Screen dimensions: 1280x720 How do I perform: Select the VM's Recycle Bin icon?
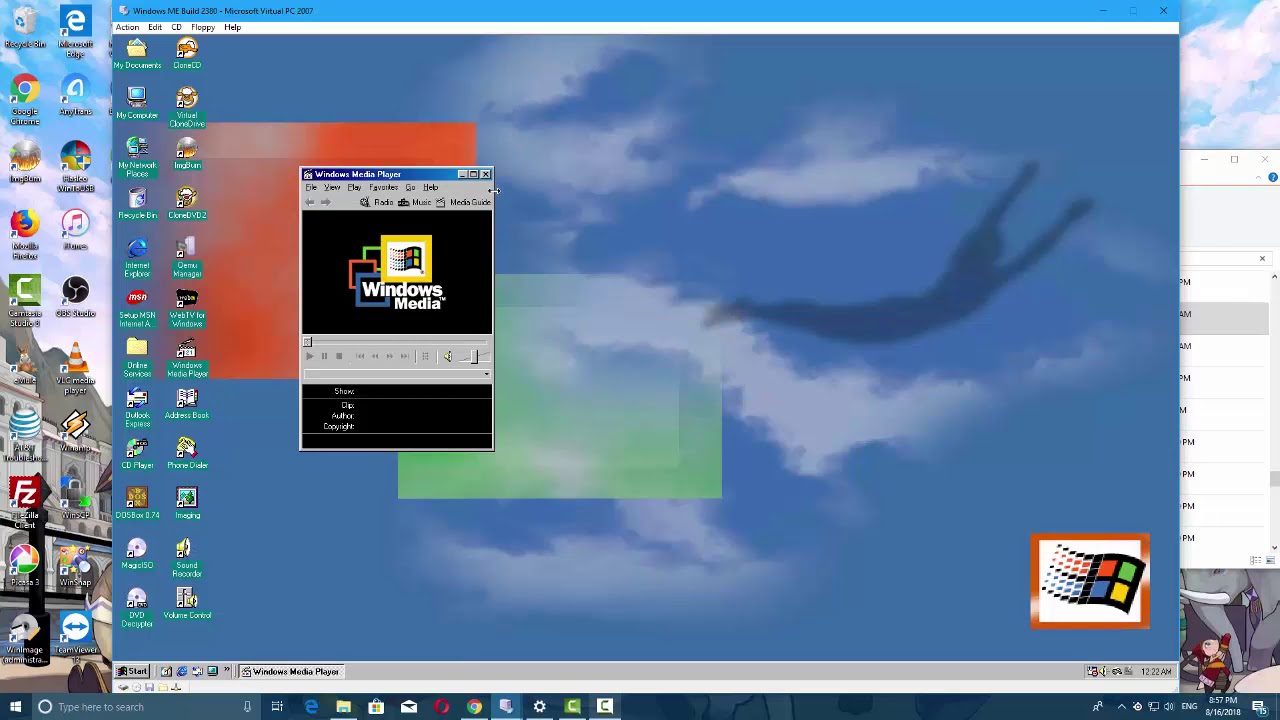(137, 203)
